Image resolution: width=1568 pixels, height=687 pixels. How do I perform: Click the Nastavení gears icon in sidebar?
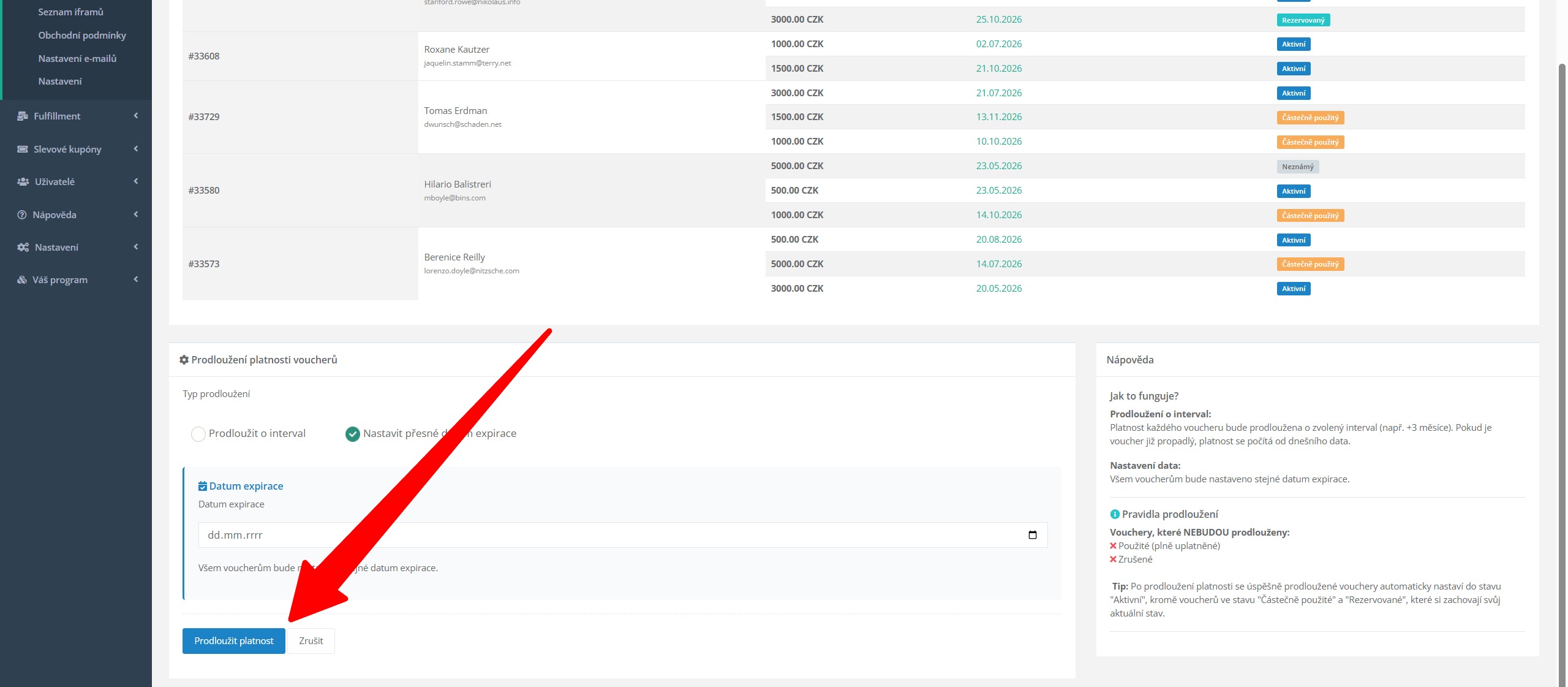coord(23,248)
